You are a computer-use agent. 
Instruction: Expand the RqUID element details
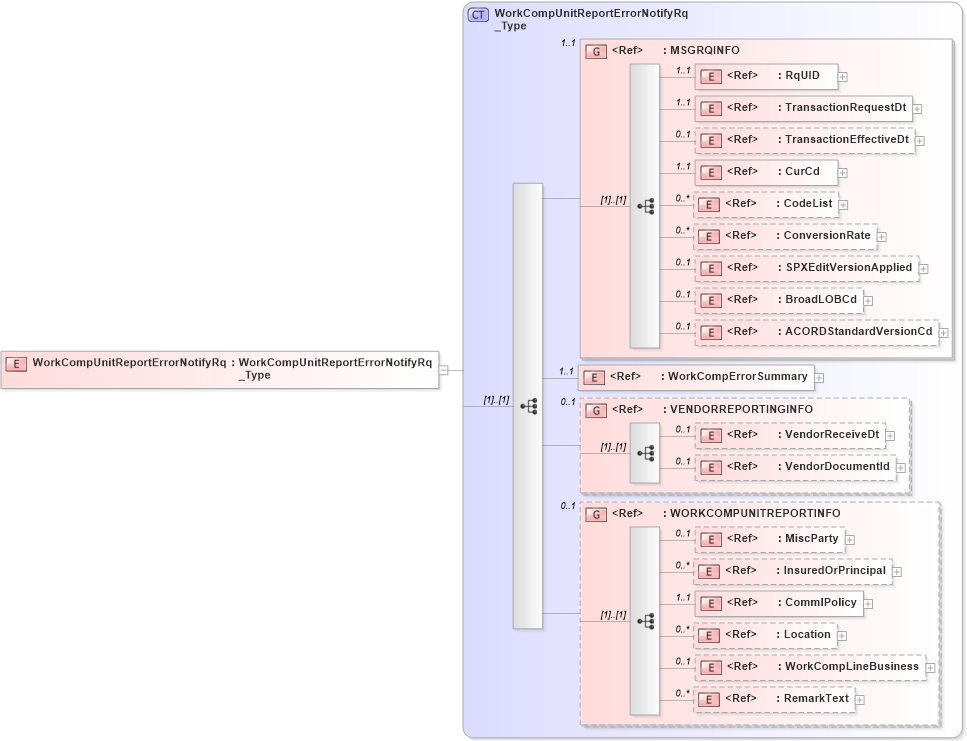coord(842,76)
